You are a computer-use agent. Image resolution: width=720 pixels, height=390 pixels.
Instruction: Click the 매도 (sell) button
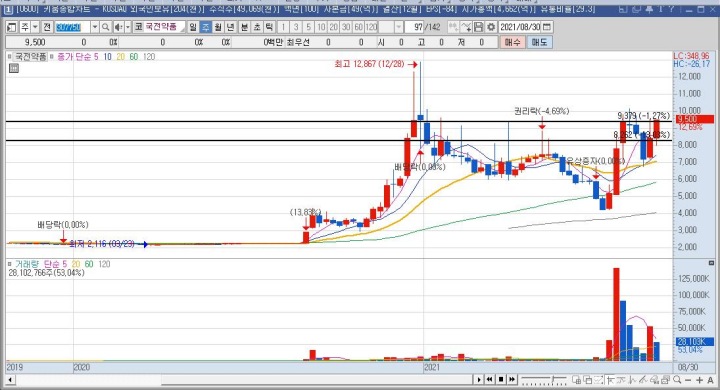(x=539, y=42)
